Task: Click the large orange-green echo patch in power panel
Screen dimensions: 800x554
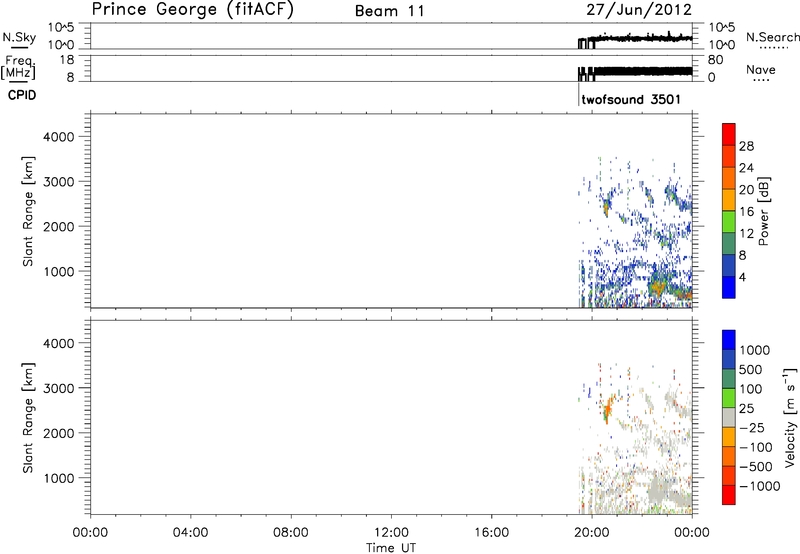Action: pos(658,288)
